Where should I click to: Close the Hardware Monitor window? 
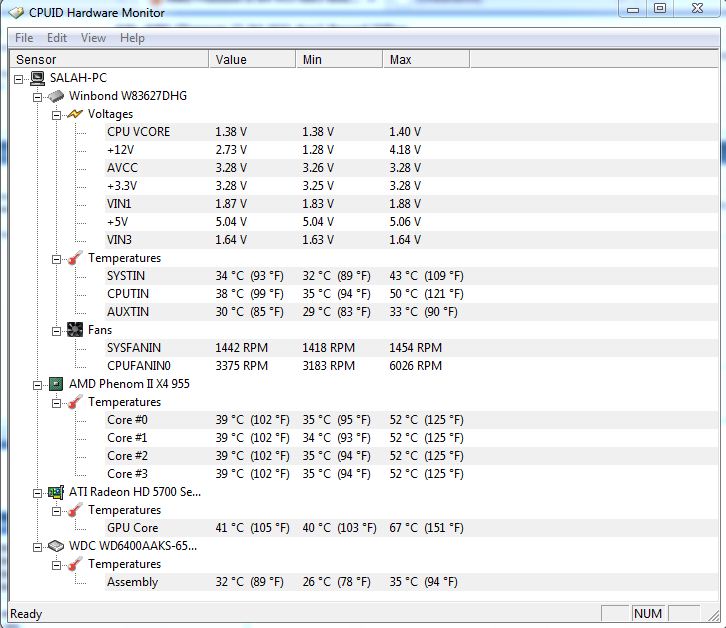point(698,9)
